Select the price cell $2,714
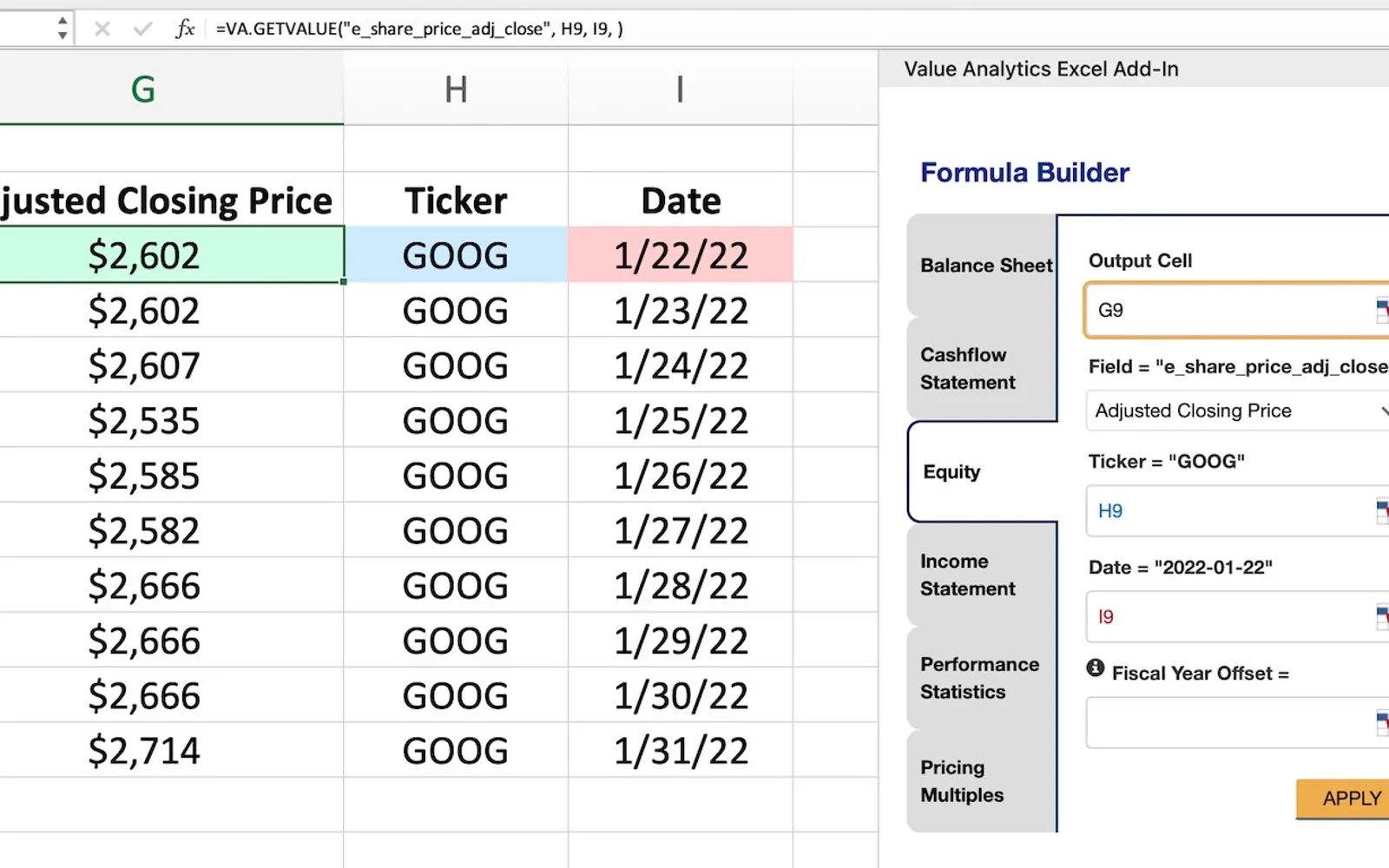 pos(172,750)
